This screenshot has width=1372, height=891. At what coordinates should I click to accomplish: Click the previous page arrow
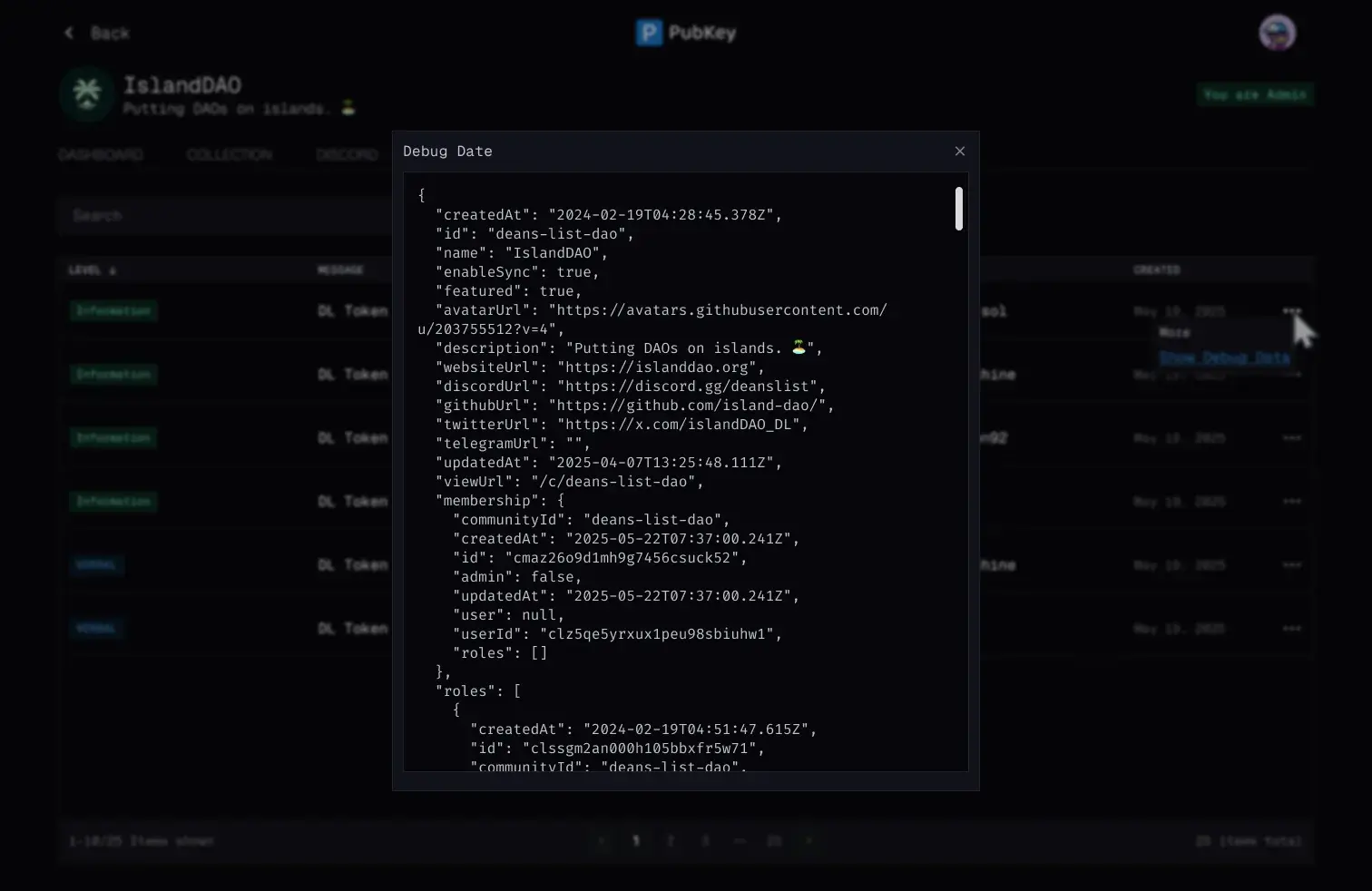tap(602, 841)
